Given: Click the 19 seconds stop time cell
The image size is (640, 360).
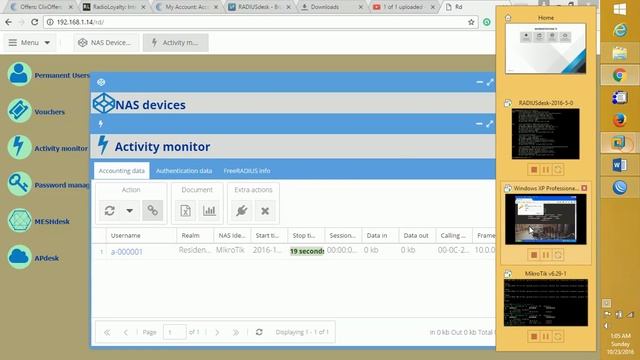Looking at the screenshot, I should click(307, 251).
